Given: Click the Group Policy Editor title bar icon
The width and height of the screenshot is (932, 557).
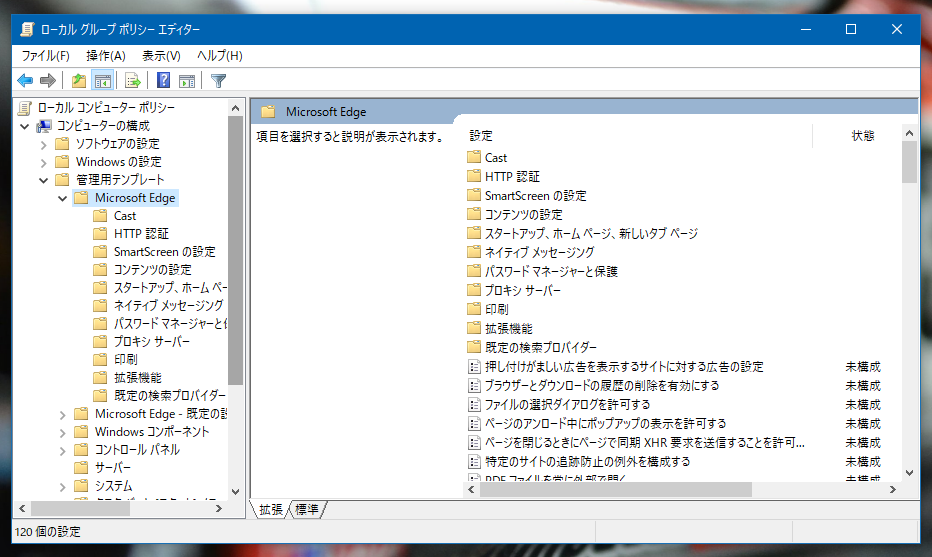Looking at the screenshot, I should (27, 29).
